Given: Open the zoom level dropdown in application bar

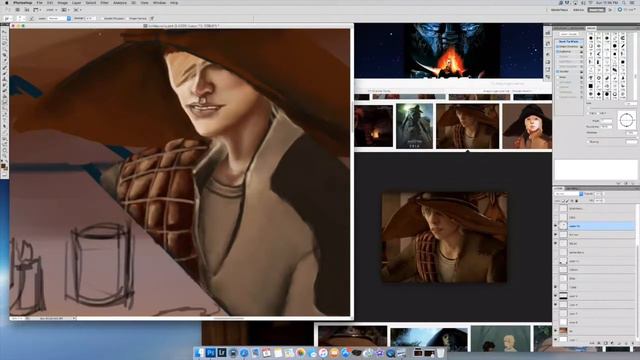Looking at the screenshot, I should click(x=52, y=10).
